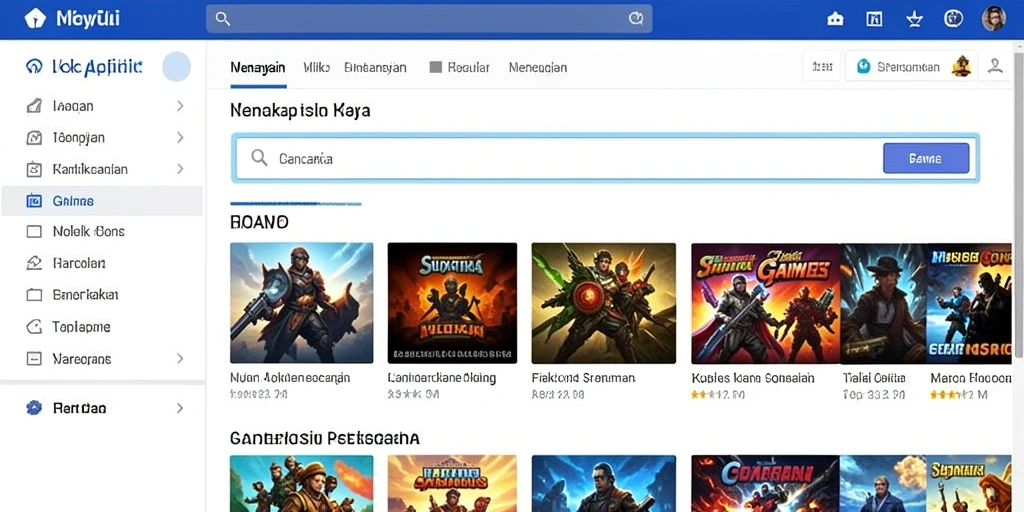Image resolution: width=1024 pixels, height=512 pixels.
Task: Click the folder icon beside Bmerkakai
Action: (x=34, y=295)
